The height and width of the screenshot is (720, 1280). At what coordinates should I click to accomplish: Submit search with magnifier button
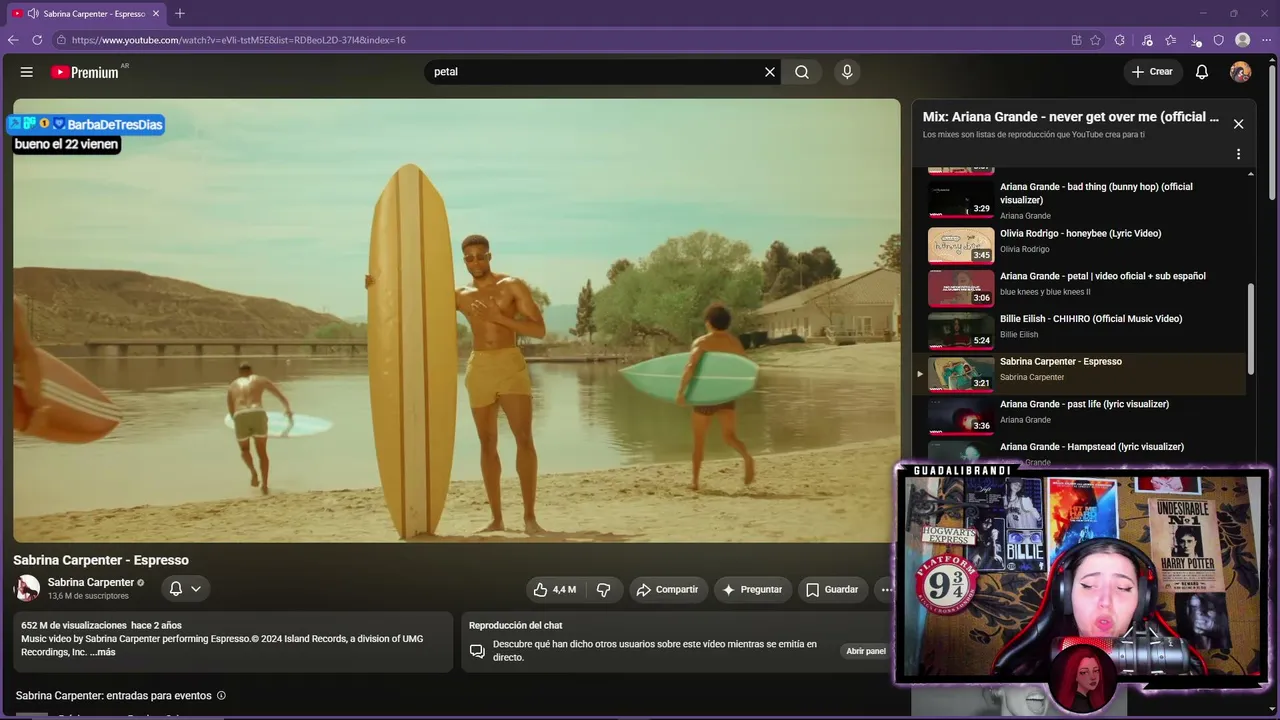click(x=802, y=72)
